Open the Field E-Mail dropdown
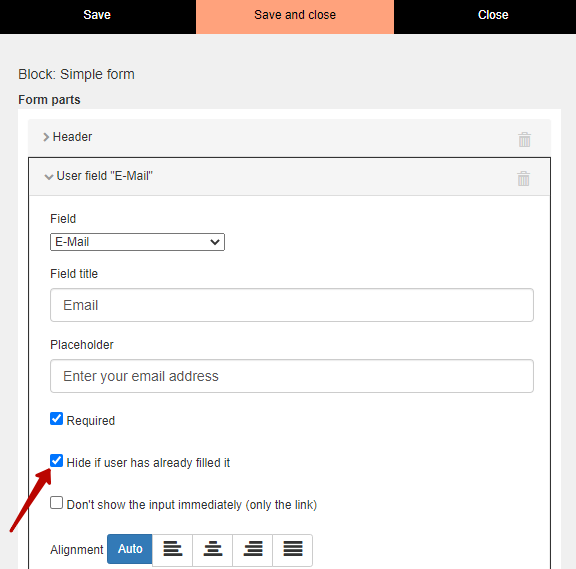576x569 pixels. [x=137, y=242]
